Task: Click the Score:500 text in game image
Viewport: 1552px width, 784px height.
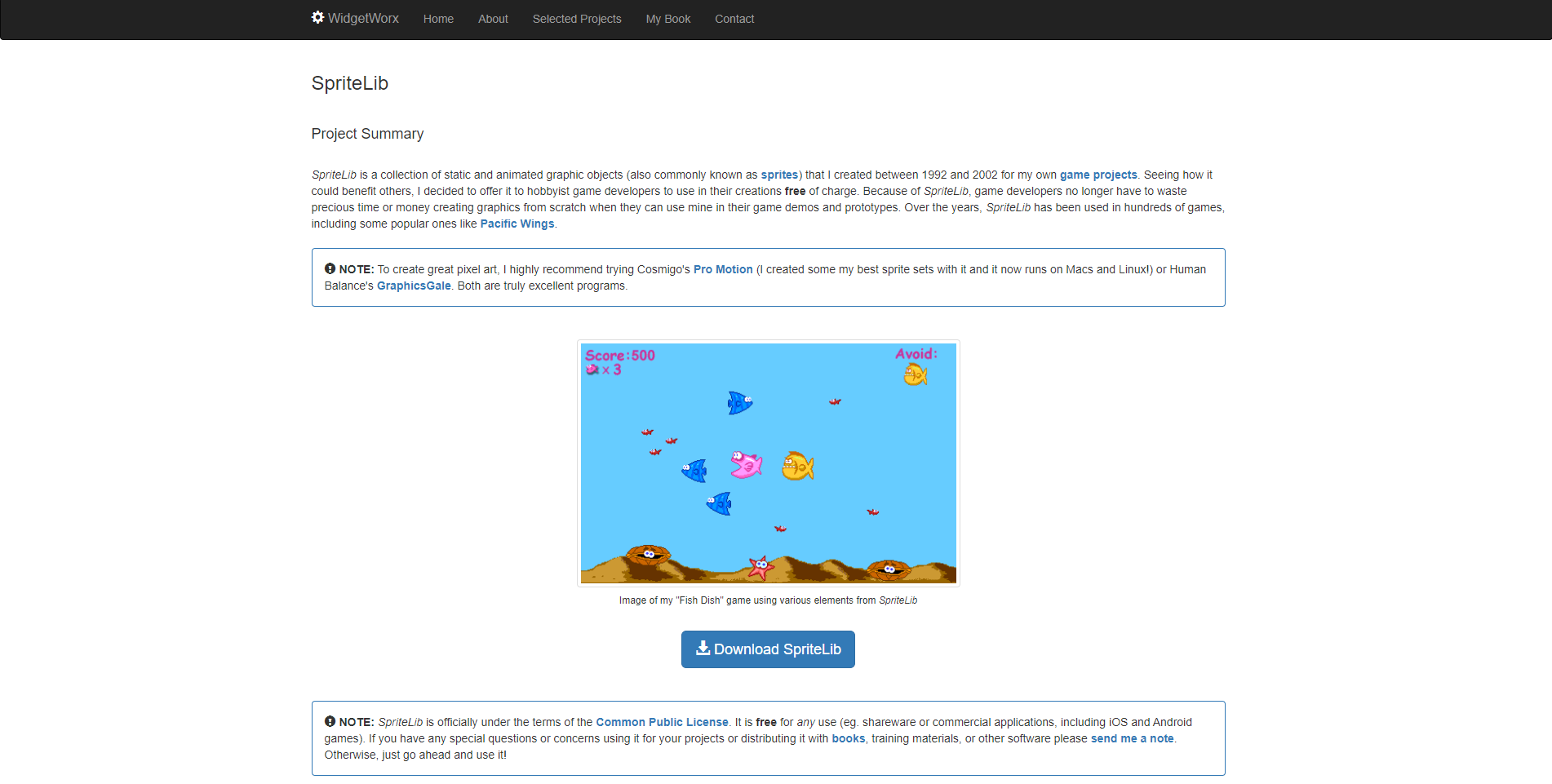Action: tap(620, 356)
